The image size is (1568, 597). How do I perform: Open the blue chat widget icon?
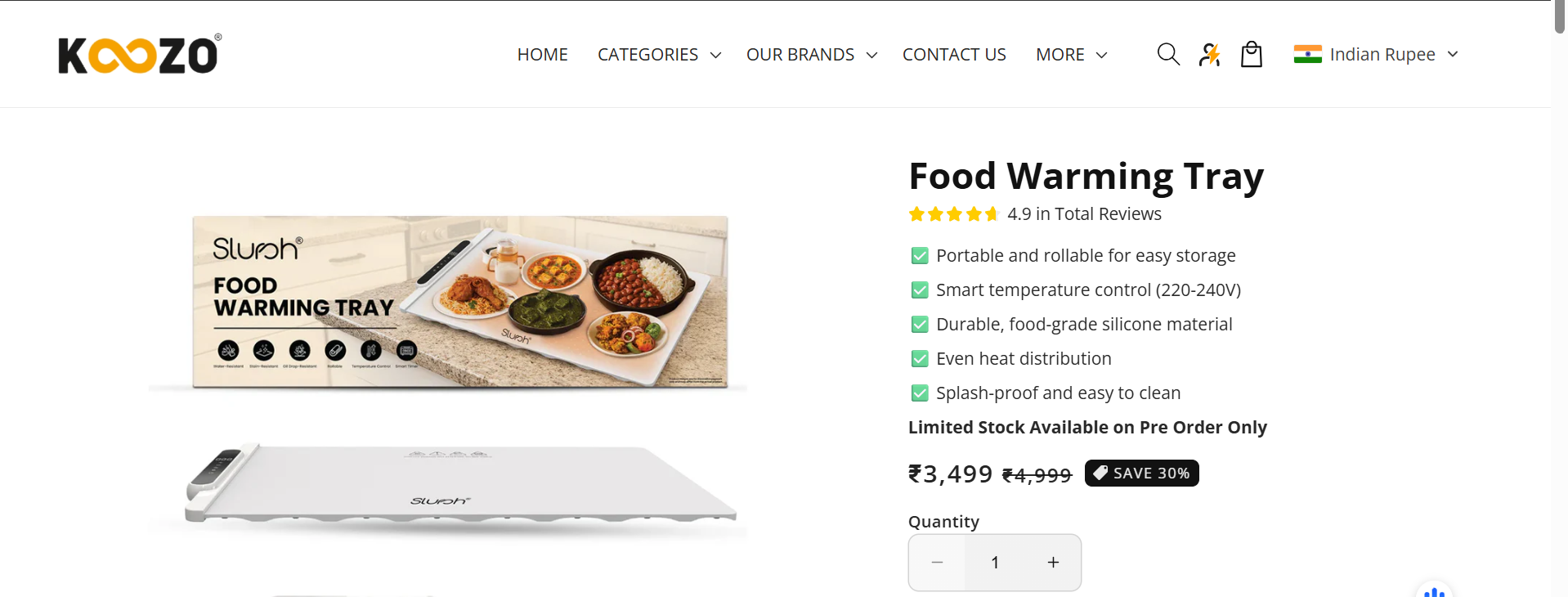[1434, 590]
